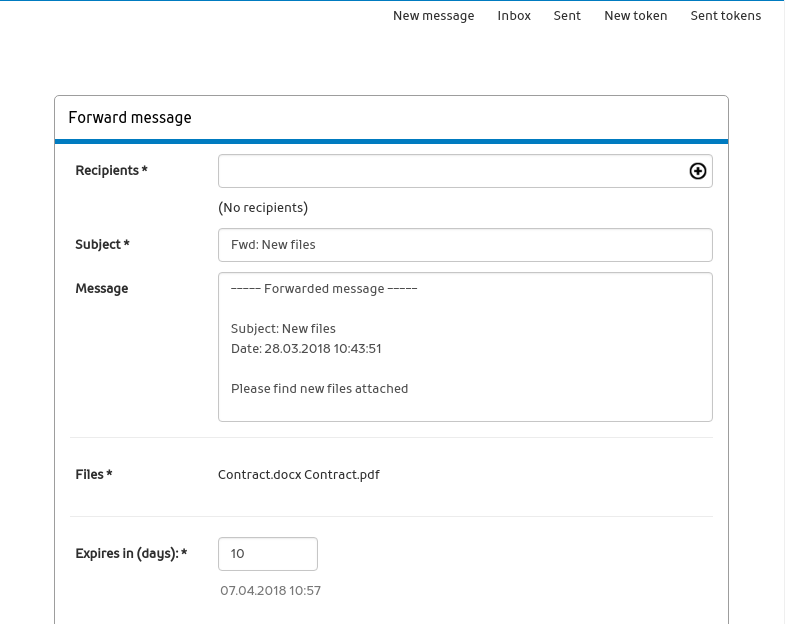The width and height of the screenshot is (785, 624).
Task: Click the Forward message panel heading
Action: coord(130,118)
